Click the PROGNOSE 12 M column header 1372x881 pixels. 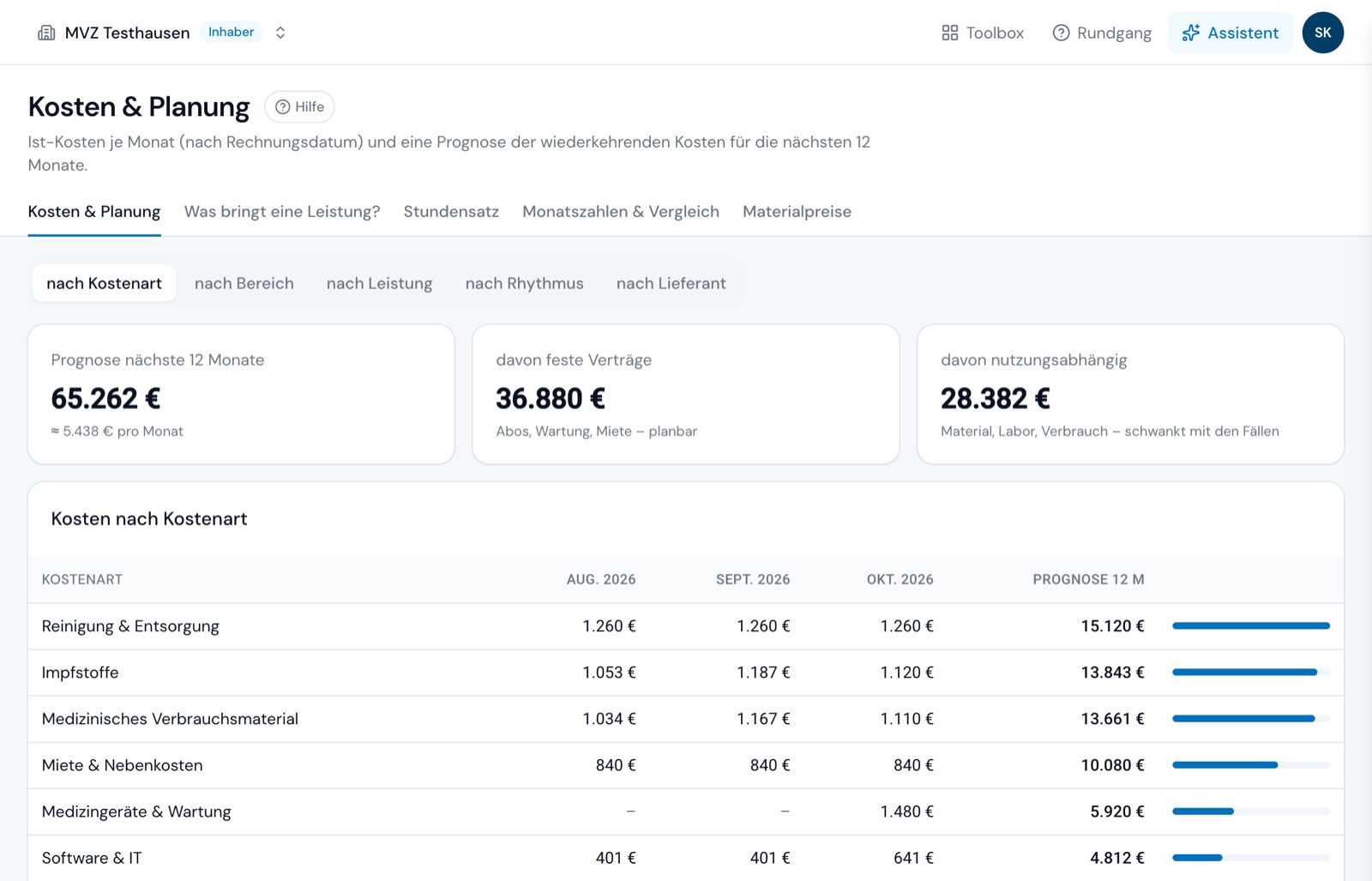pyautogui.click(x=1088, y=580)
